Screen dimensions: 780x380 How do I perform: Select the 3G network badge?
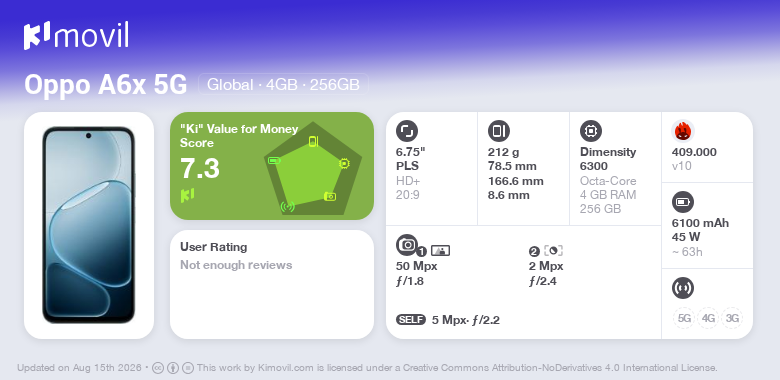pos(732,318)
